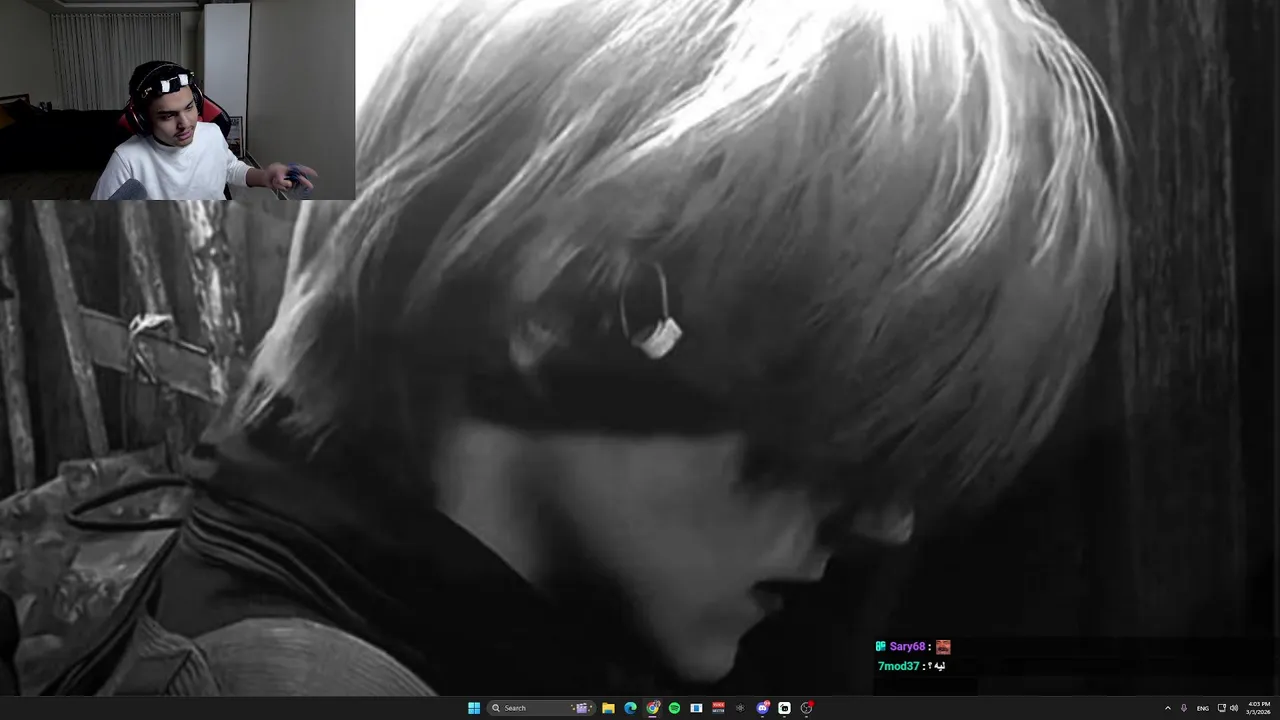Open the red Voicemeeter-style taskbar app
The height and width of the screenshot is (720, 1280).
(x=718, y=708)
